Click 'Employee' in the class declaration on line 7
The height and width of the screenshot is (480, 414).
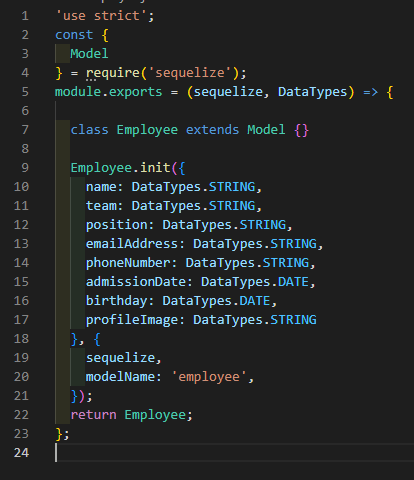pyautogui.click(x=147, y=130)
